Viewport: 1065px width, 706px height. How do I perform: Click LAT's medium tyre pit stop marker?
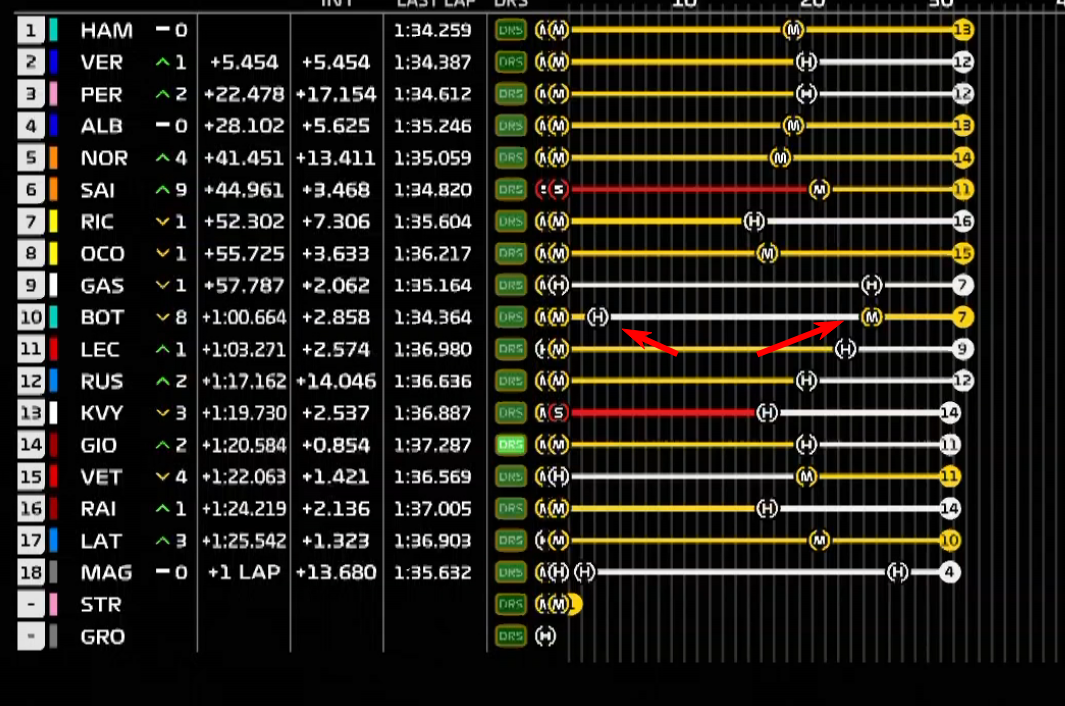[x=819, y=540]
